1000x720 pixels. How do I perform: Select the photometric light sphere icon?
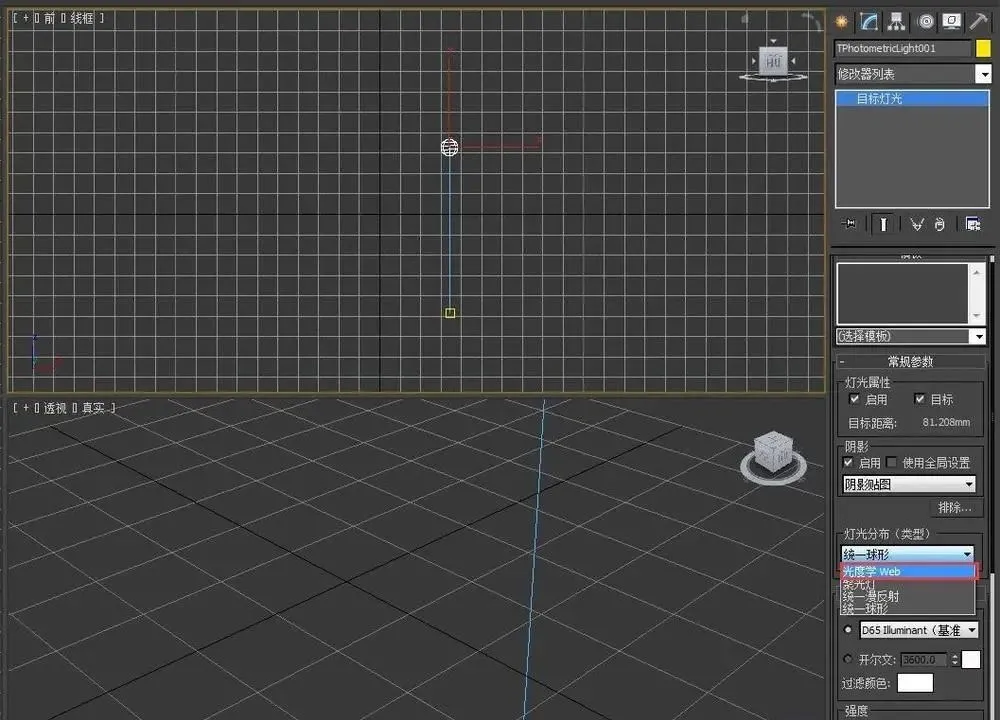(x=450, y=147)
